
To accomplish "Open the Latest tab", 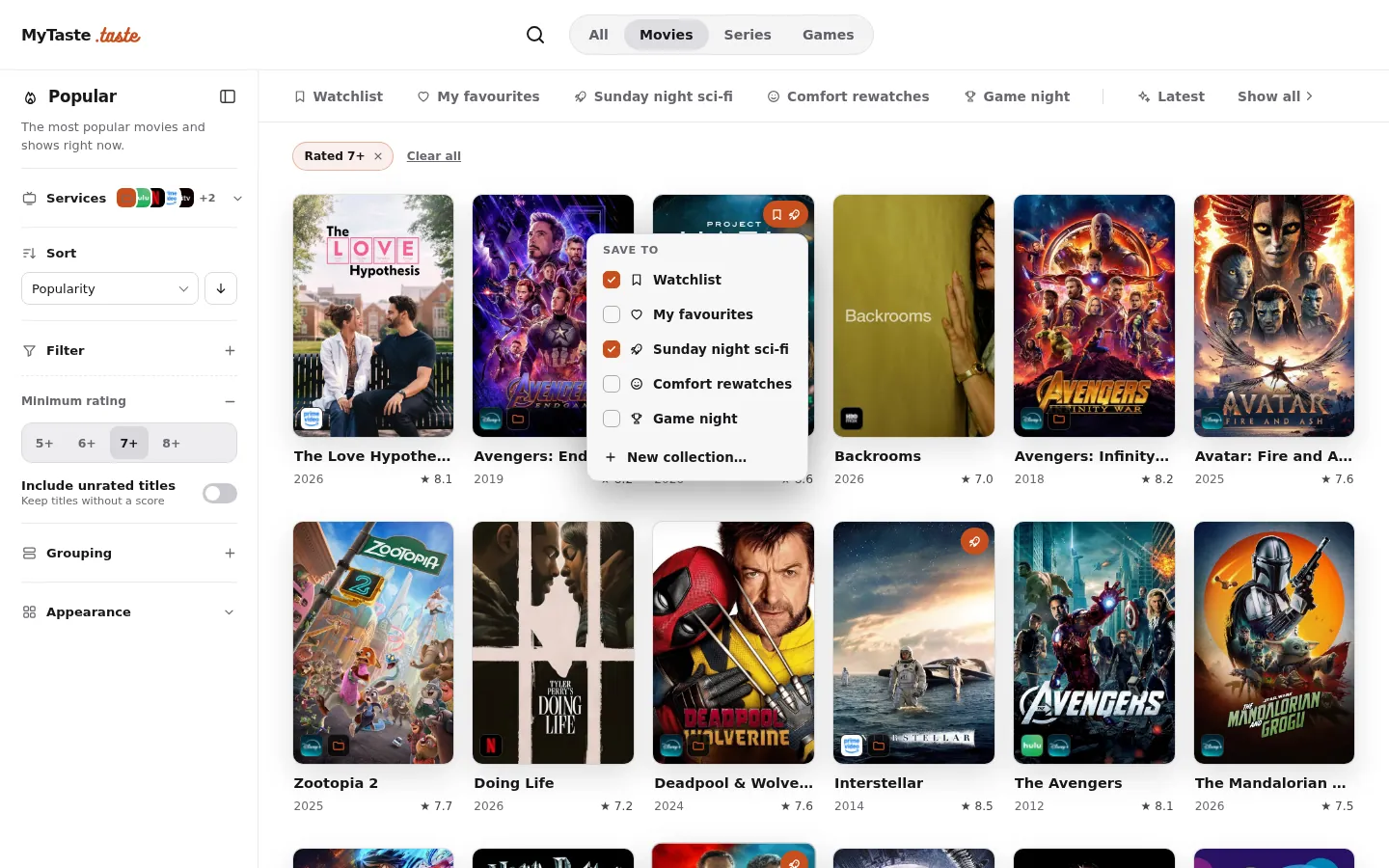I will (1171, 96).
